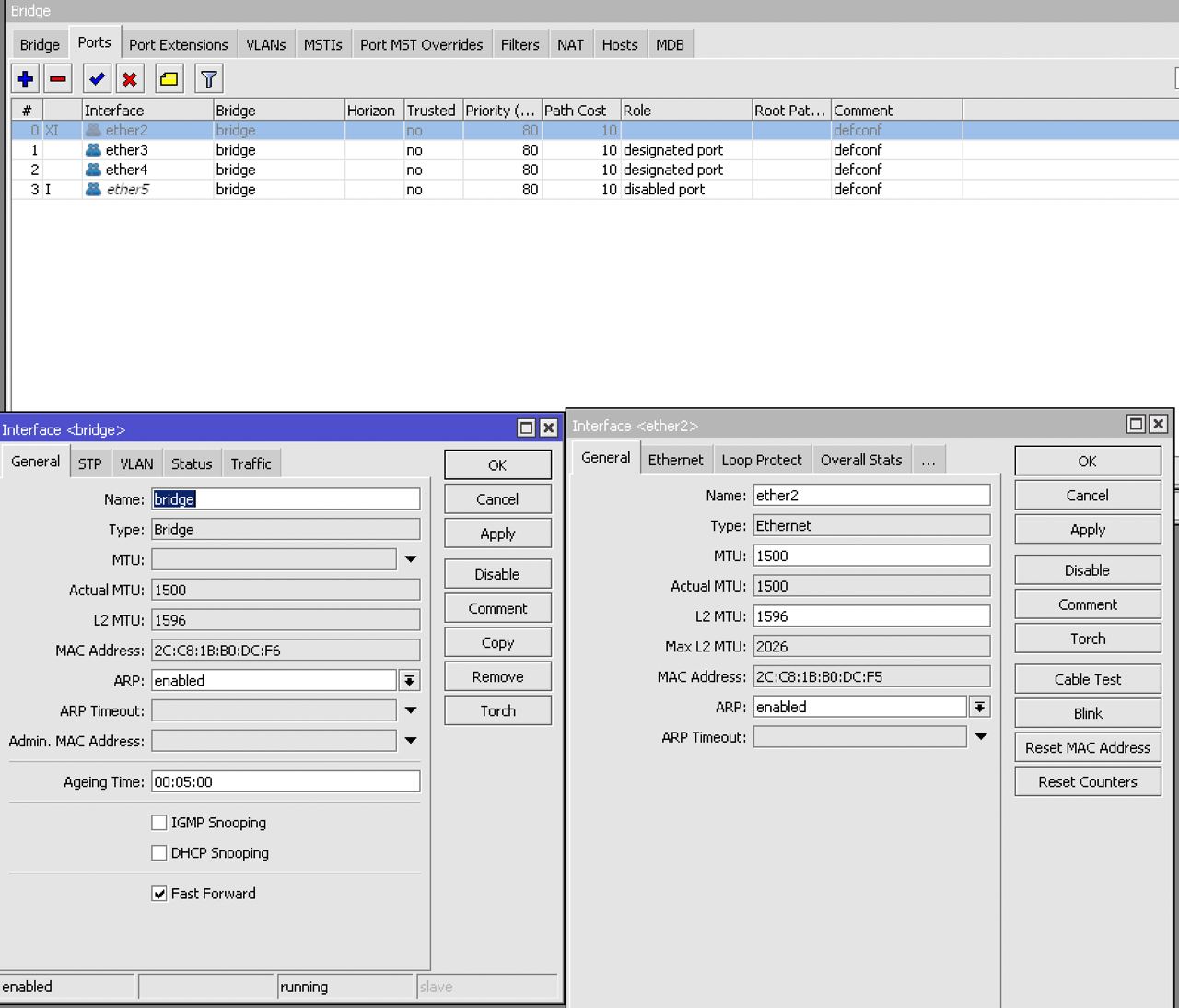
Task: Click Apply in the bridge dialog
Action: point(497,533)
